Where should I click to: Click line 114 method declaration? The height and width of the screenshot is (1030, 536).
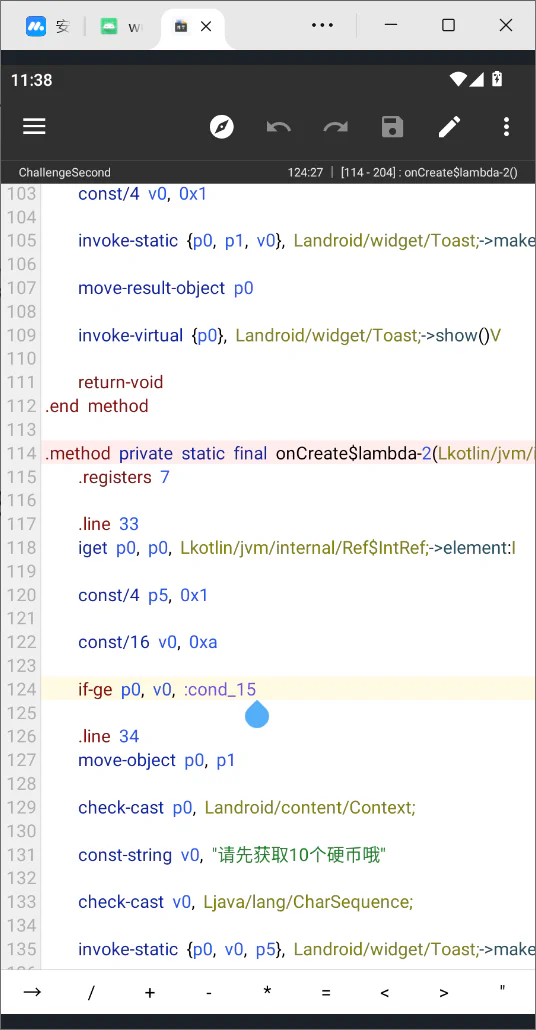click(x=288, y=453)
